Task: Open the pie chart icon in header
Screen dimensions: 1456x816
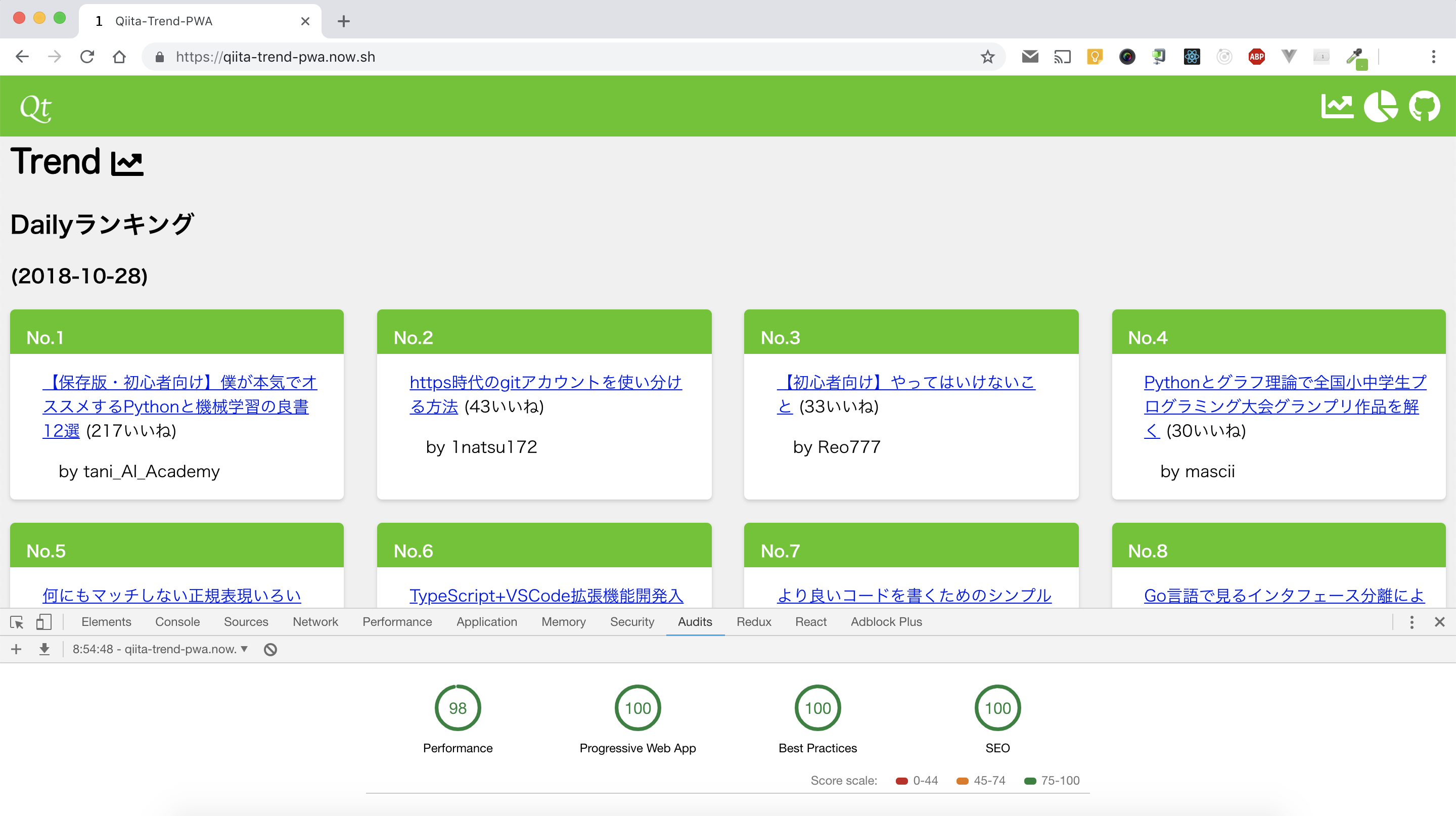Action: [x=1380, y=106]
